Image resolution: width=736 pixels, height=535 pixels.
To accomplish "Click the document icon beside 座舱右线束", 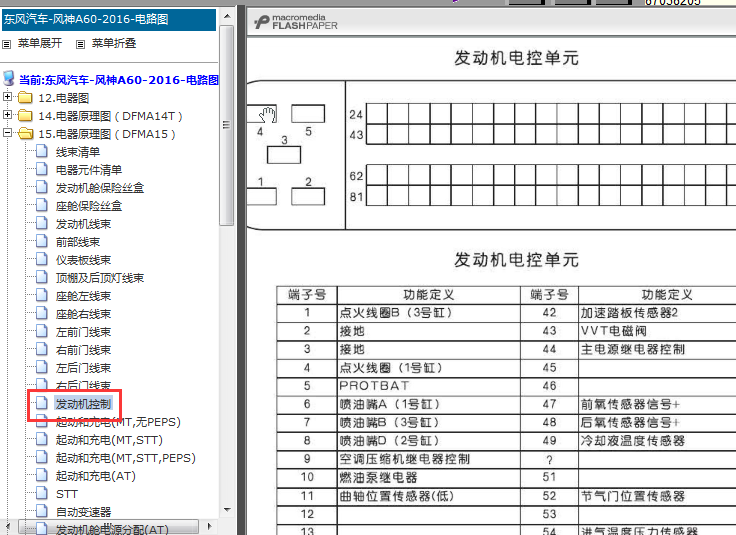I will [42, 313].
